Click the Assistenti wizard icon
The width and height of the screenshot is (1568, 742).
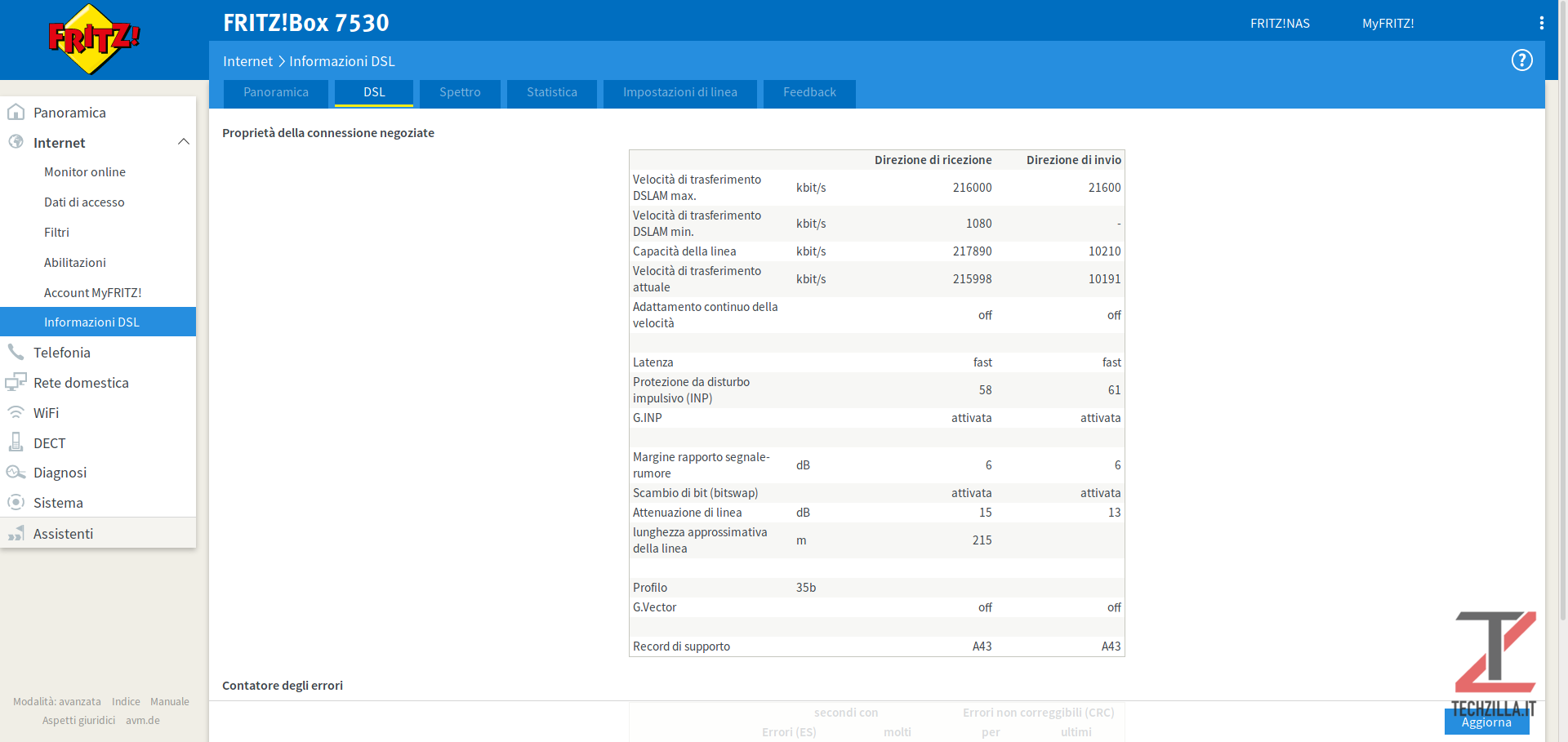click(x=16, y=533)
